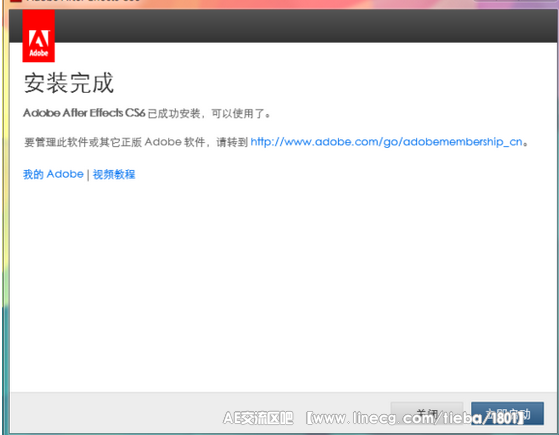Click the 关闭 close button
This screenshot has height=435, width=559.
pos(427,414)
